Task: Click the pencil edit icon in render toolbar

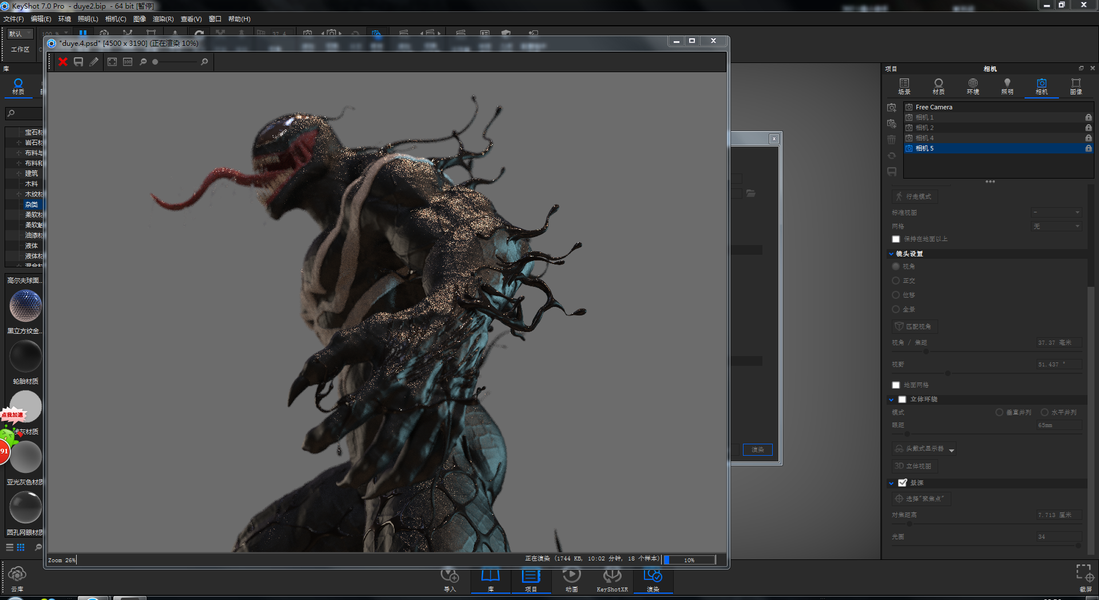Action: pos(94,62)
